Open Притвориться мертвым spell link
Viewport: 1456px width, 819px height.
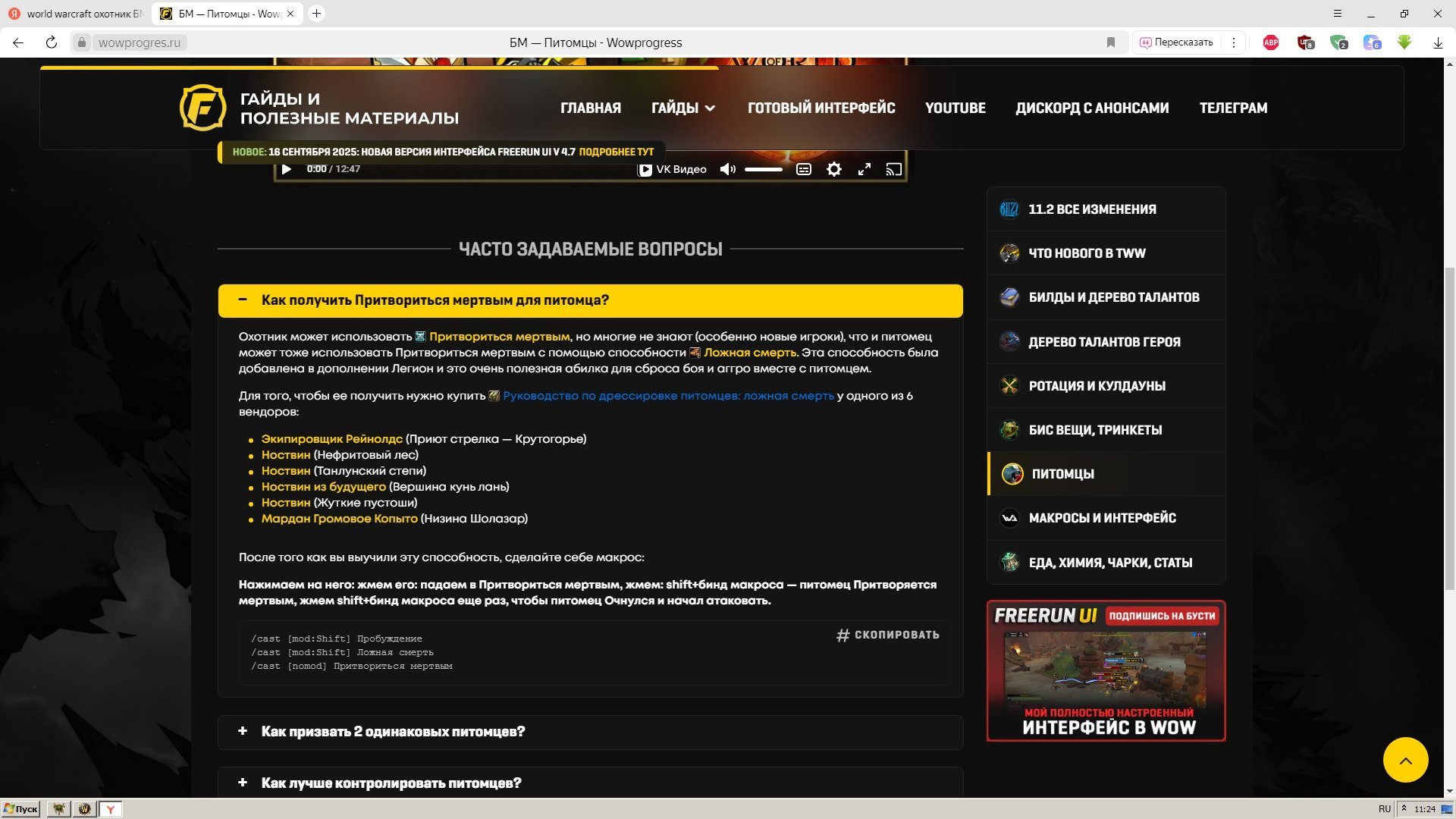point(499,337)
